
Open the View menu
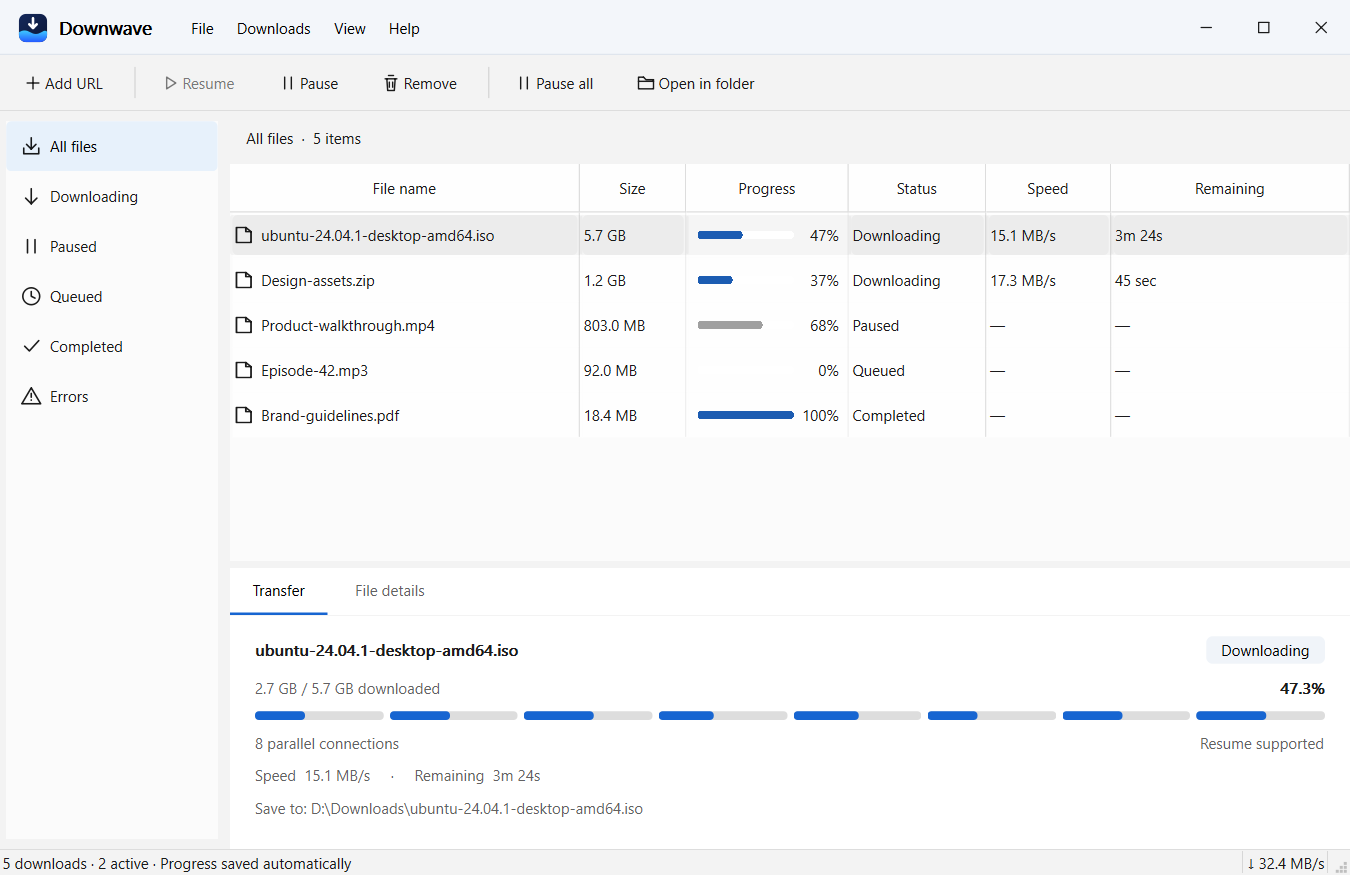[350, 29]
